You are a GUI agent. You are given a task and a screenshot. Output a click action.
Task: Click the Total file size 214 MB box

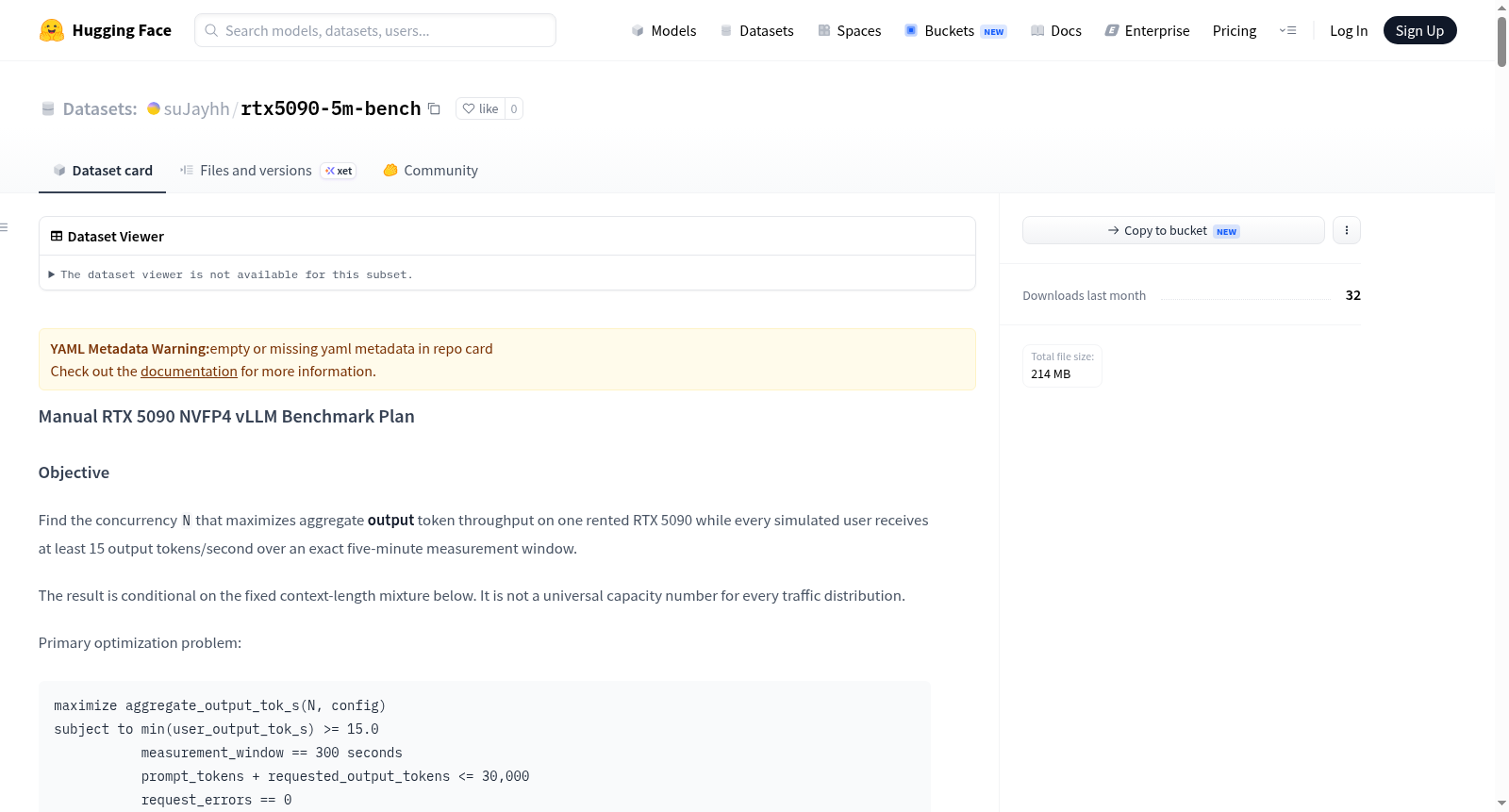[x=1062, y=366]
